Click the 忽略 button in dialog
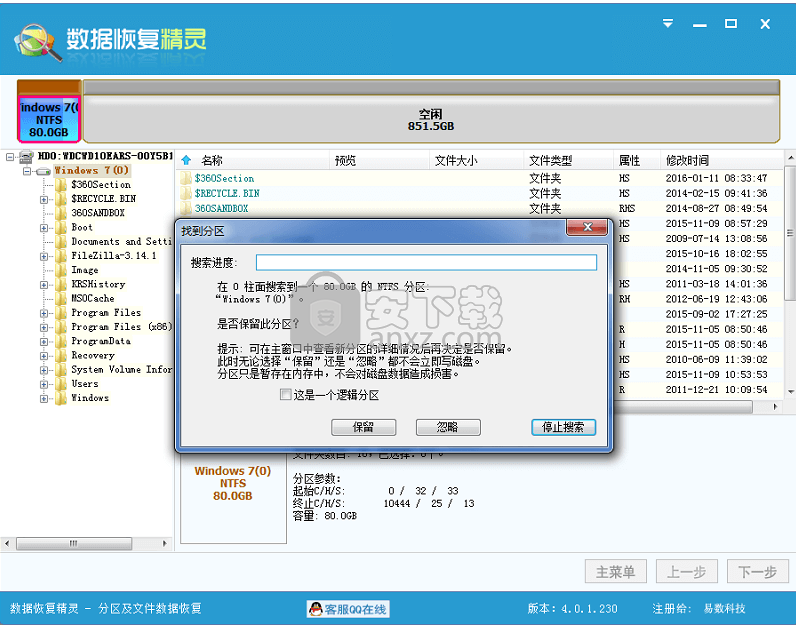 pos(448,427)
